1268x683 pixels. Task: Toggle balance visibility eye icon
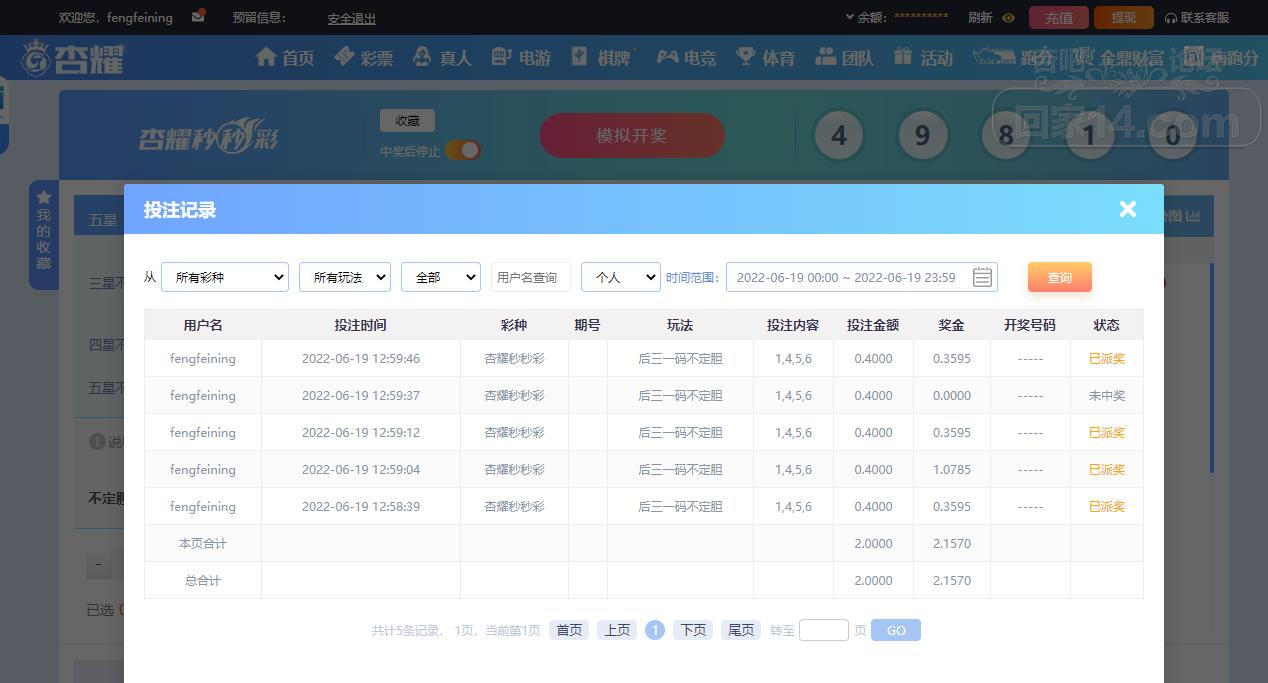pyautogui.click(x=1008, y=18)
